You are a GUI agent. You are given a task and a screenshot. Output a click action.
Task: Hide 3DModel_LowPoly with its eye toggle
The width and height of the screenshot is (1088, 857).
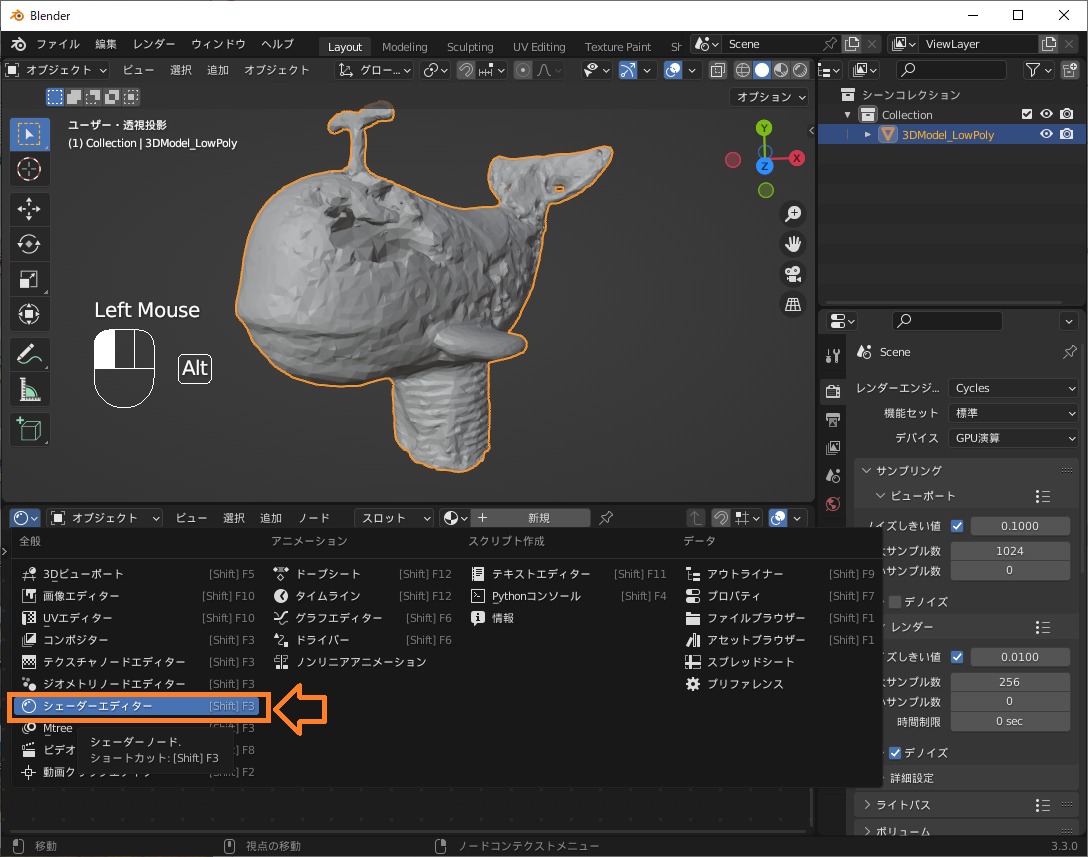1046,133
